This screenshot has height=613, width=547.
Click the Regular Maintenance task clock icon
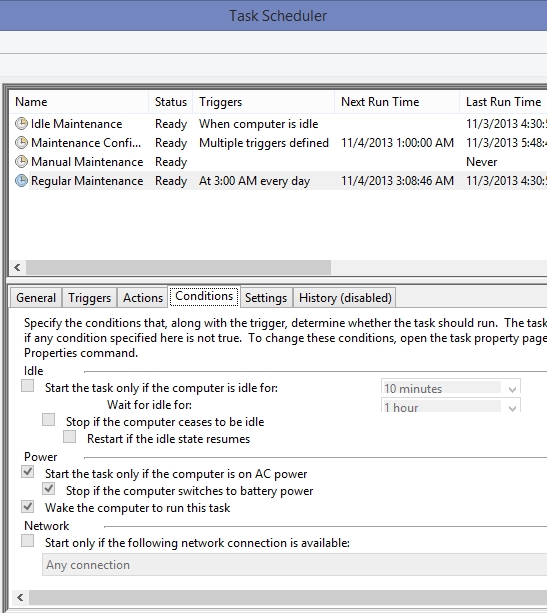pyautogui.click(x=22, y=181)
